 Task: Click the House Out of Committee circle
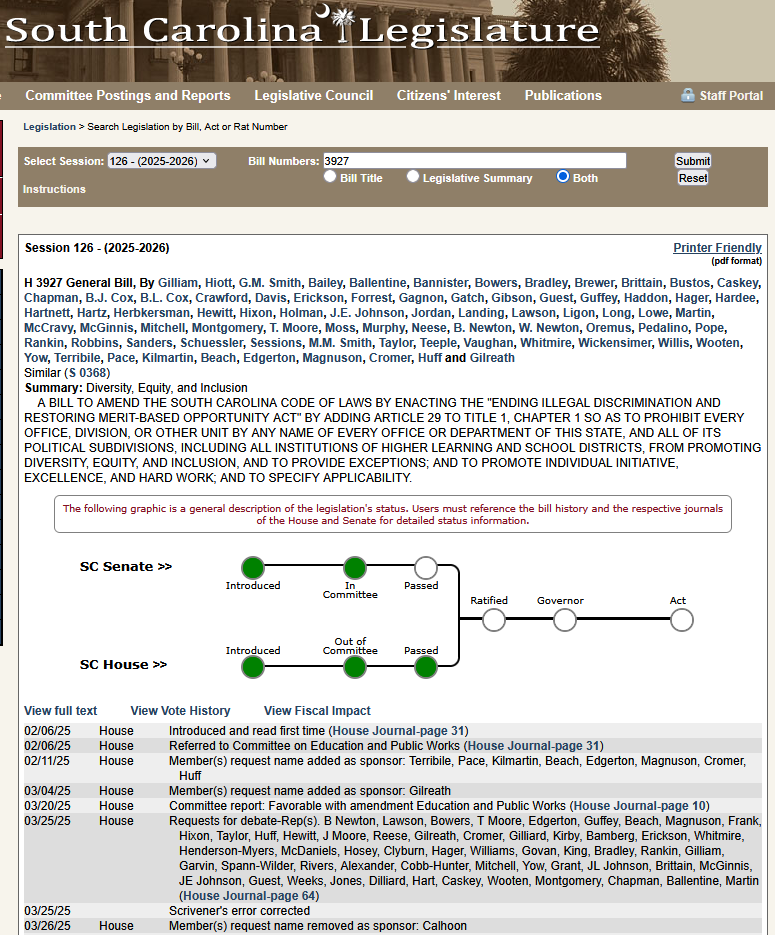tap(355, 667)
